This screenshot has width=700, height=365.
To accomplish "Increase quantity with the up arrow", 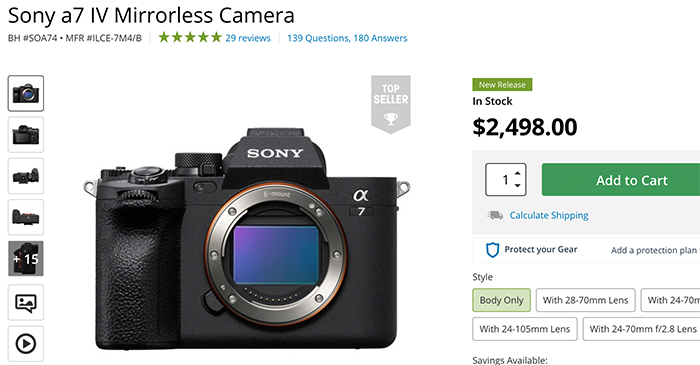I will click(517, 173).
